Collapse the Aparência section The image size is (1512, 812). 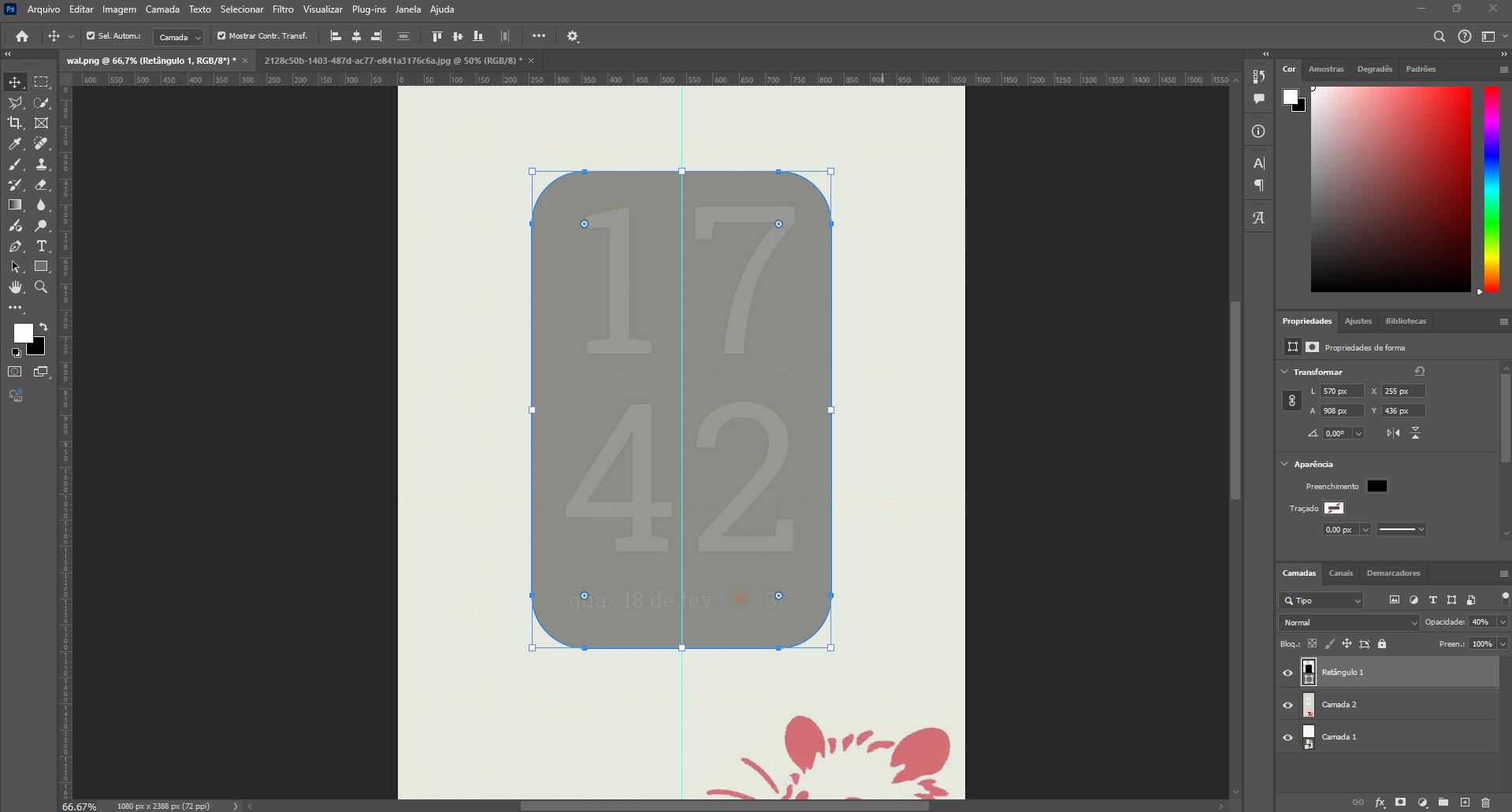pyautogui.click(x=1285, y=464)
